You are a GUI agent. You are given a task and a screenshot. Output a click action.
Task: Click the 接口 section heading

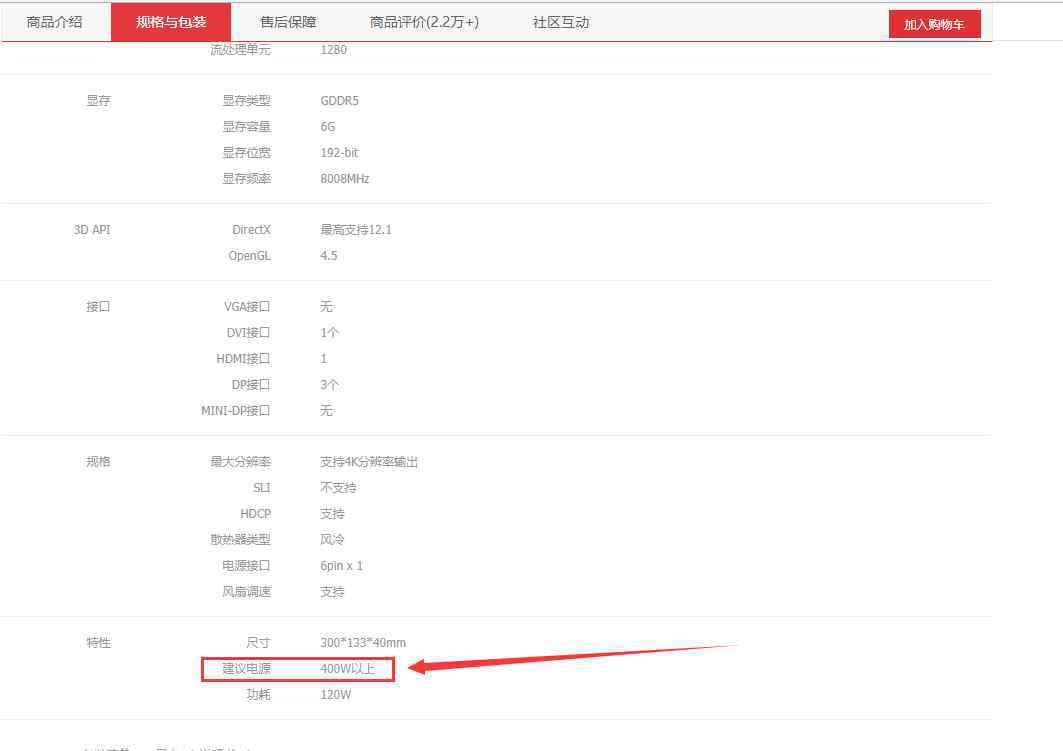[98, 306]
